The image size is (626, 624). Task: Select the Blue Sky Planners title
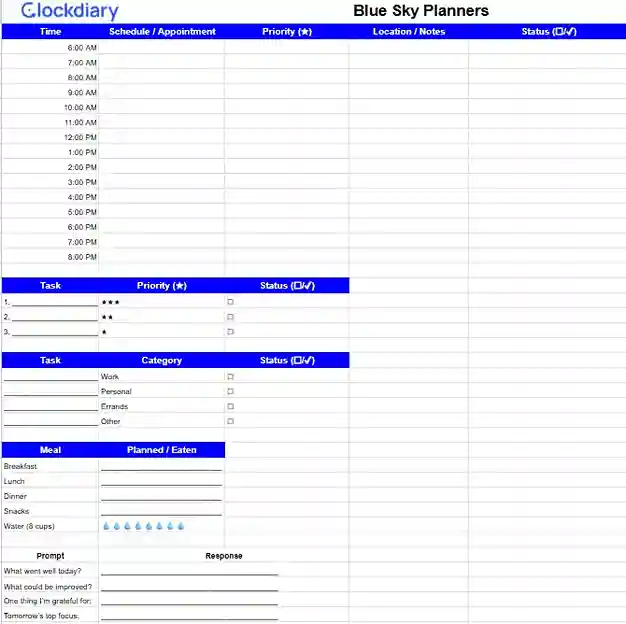tap(421, 11)
